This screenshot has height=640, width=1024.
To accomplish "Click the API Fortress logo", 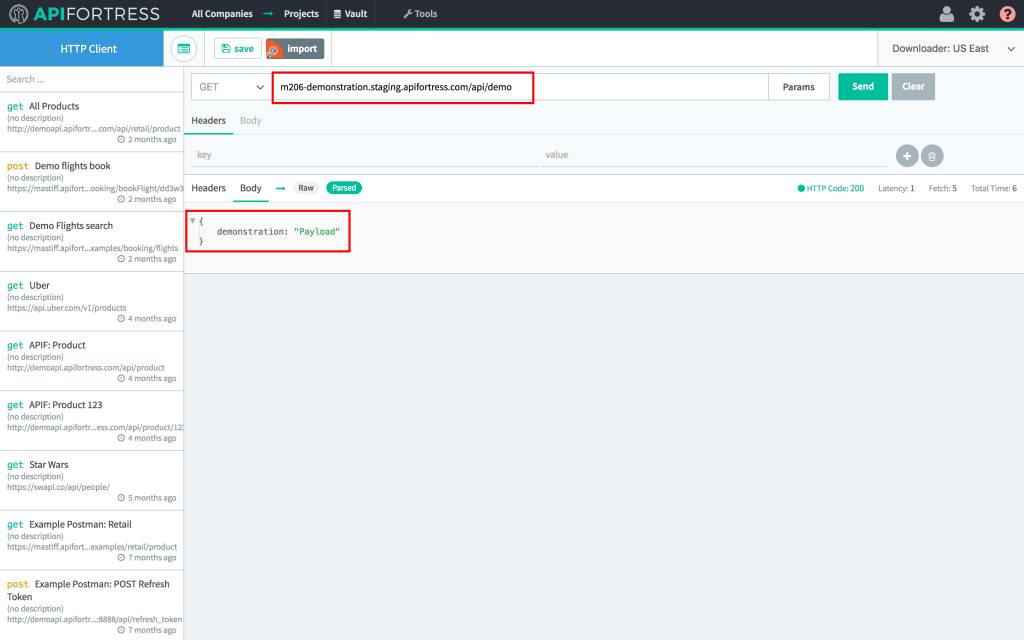I will pyautogui.click(x=84, y=14).
